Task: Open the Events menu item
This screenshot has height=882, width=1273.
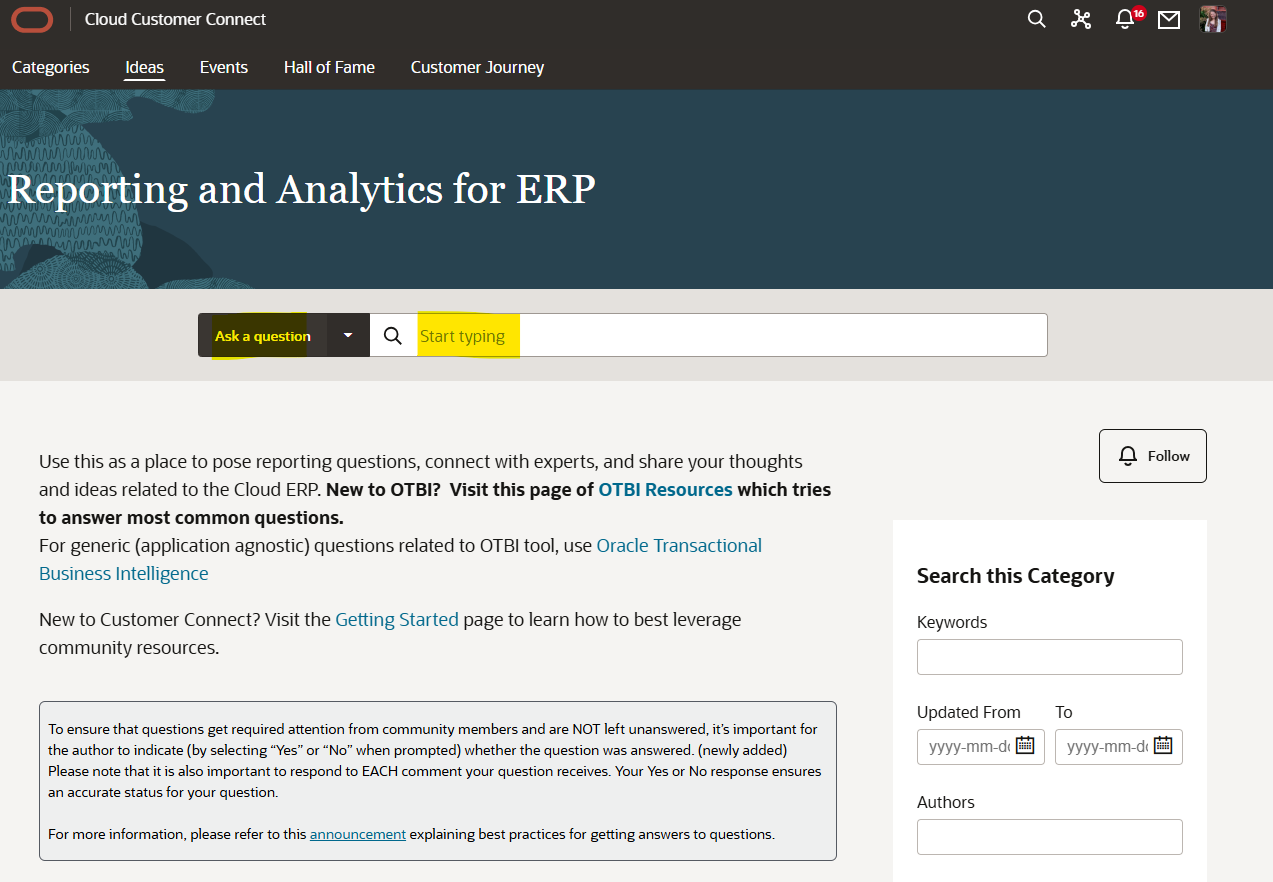Action: click(x=224, y=67)
